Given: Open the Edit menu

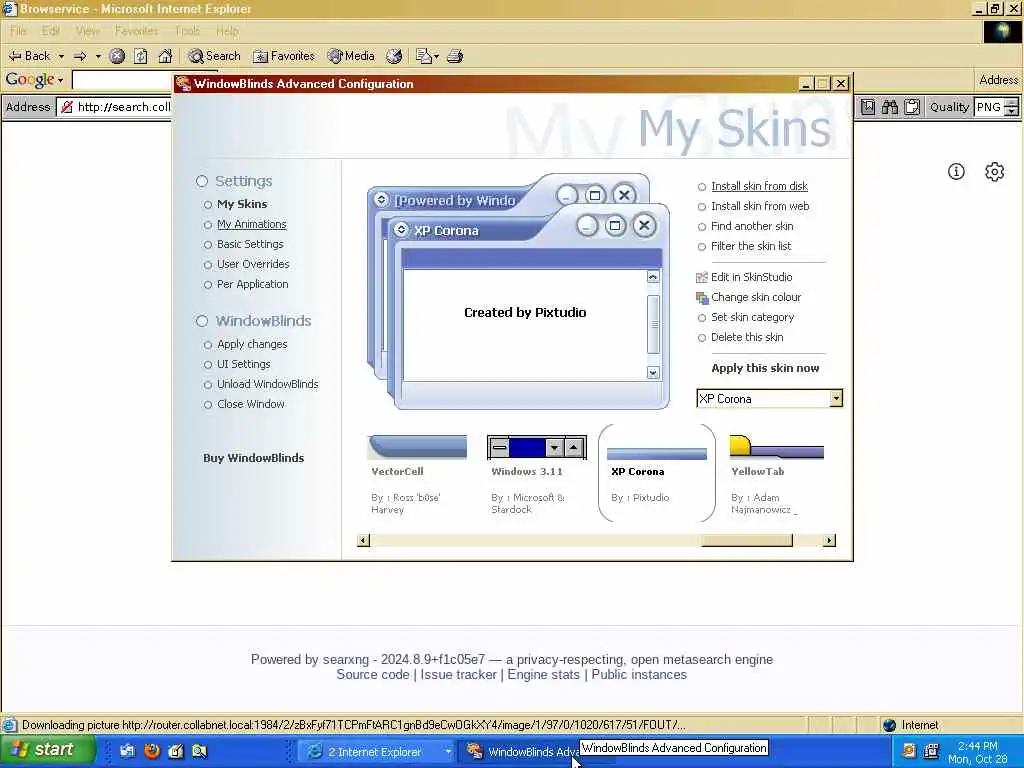Looking at the screenshot, I should [x=51, y=31].
